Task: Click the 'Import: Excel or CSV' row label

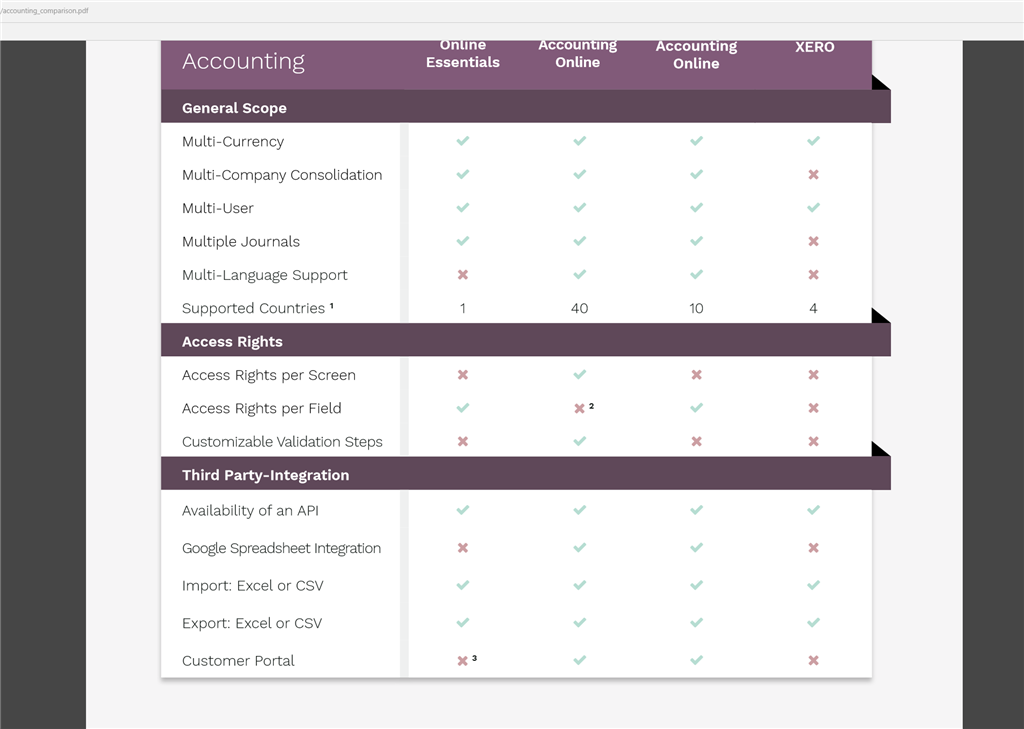Action: 252,586
